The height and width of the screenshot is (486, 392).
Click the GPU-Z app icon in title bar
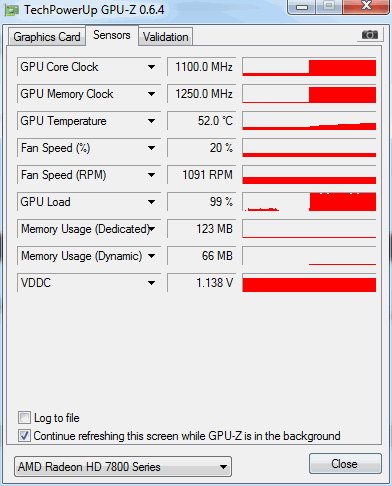[11, 11]
